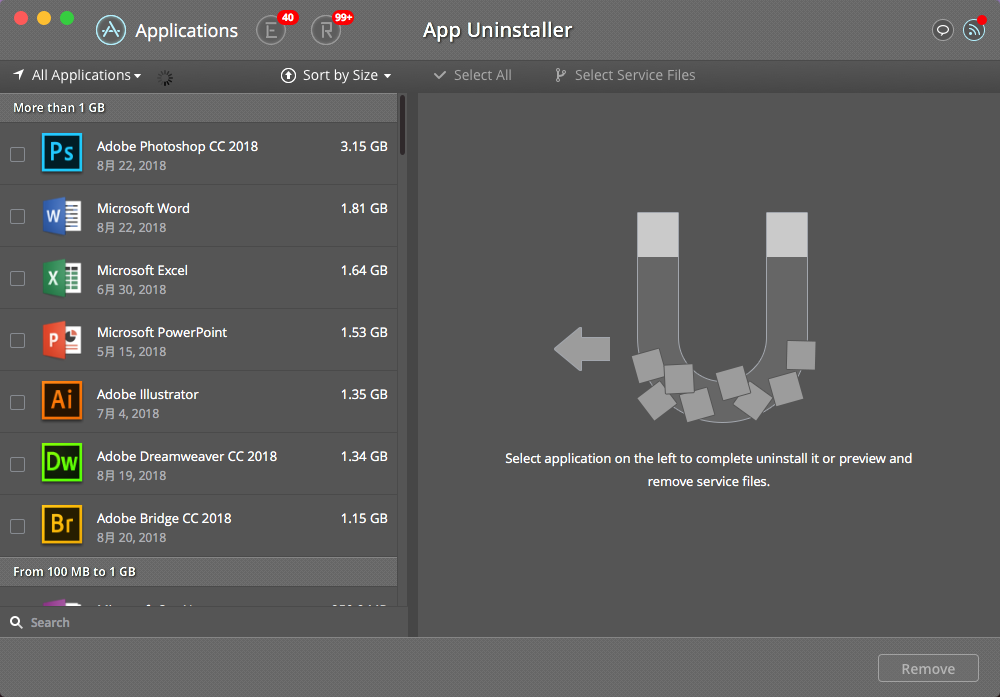Click the Adobe Illustrator app icon

pyautogui.click(x=62, y=400)
